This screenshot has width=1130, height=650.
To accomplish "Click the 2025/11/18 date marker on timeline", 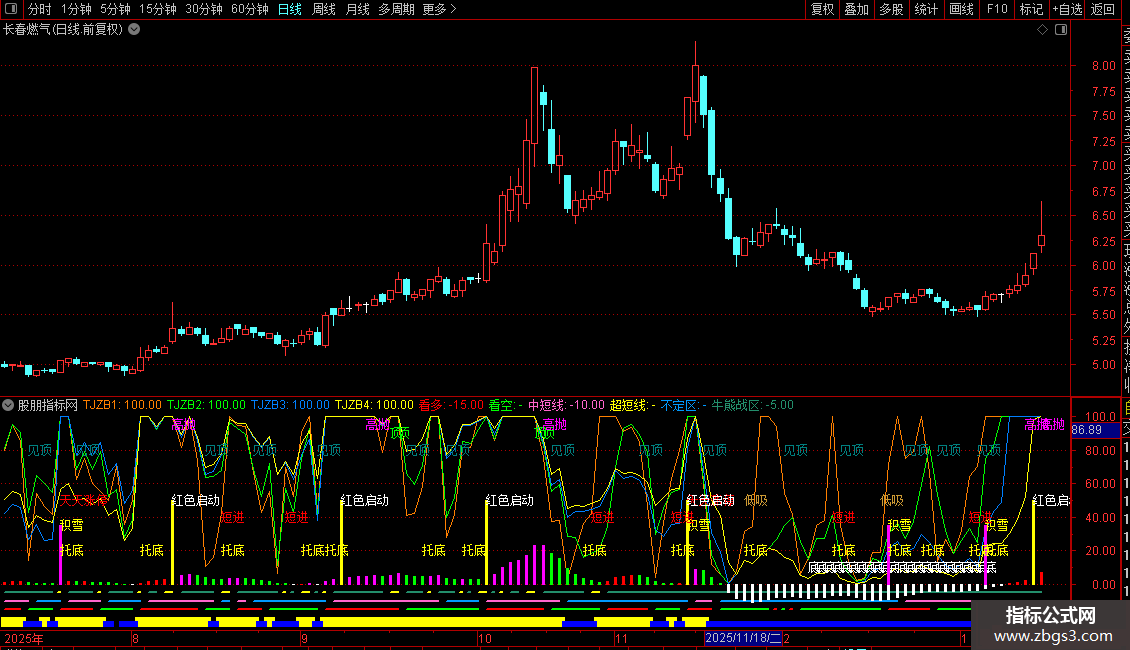I will (x=743, y=637).
